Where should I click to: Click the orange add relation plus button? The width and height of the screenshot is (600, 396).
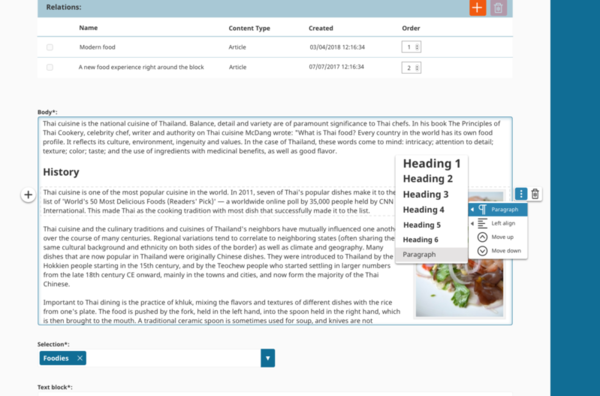coord(478,8)
